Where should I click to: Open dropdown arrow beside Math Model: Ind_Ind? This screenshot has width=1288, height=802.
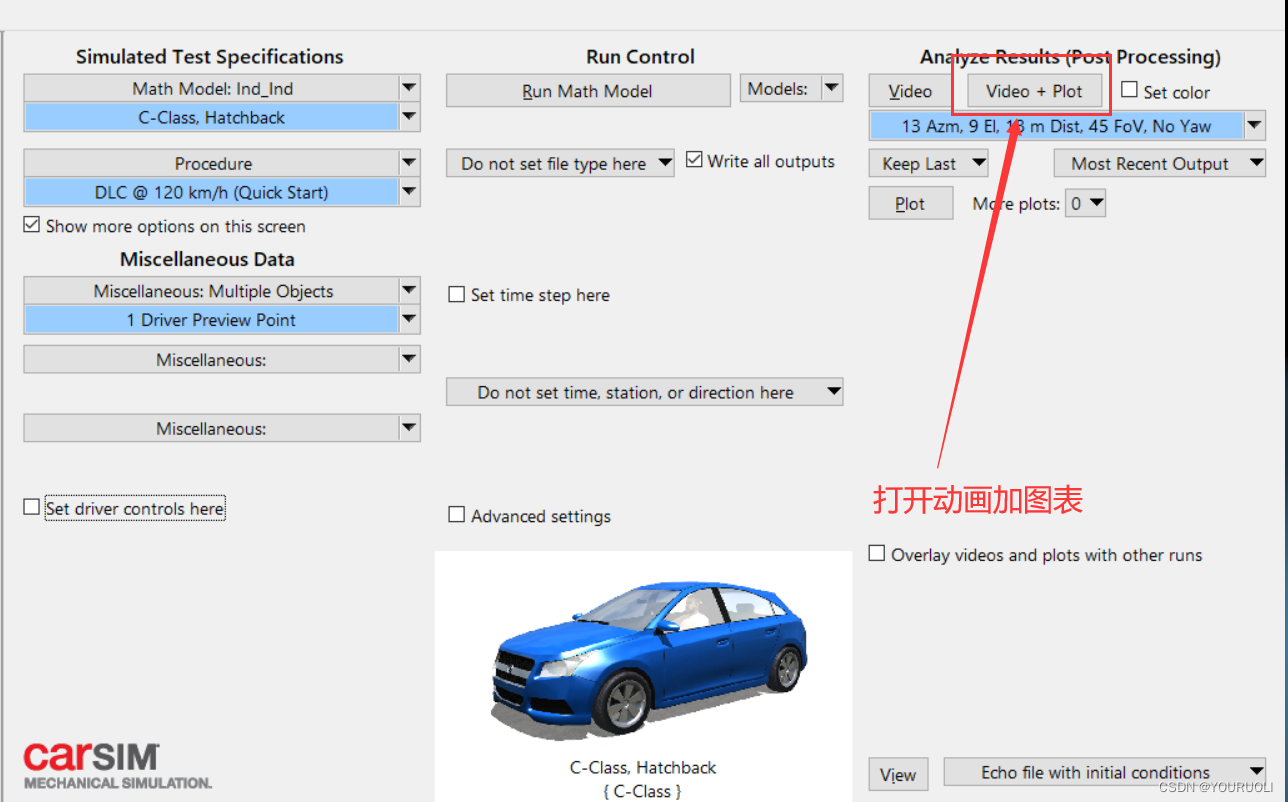(409, 88)
